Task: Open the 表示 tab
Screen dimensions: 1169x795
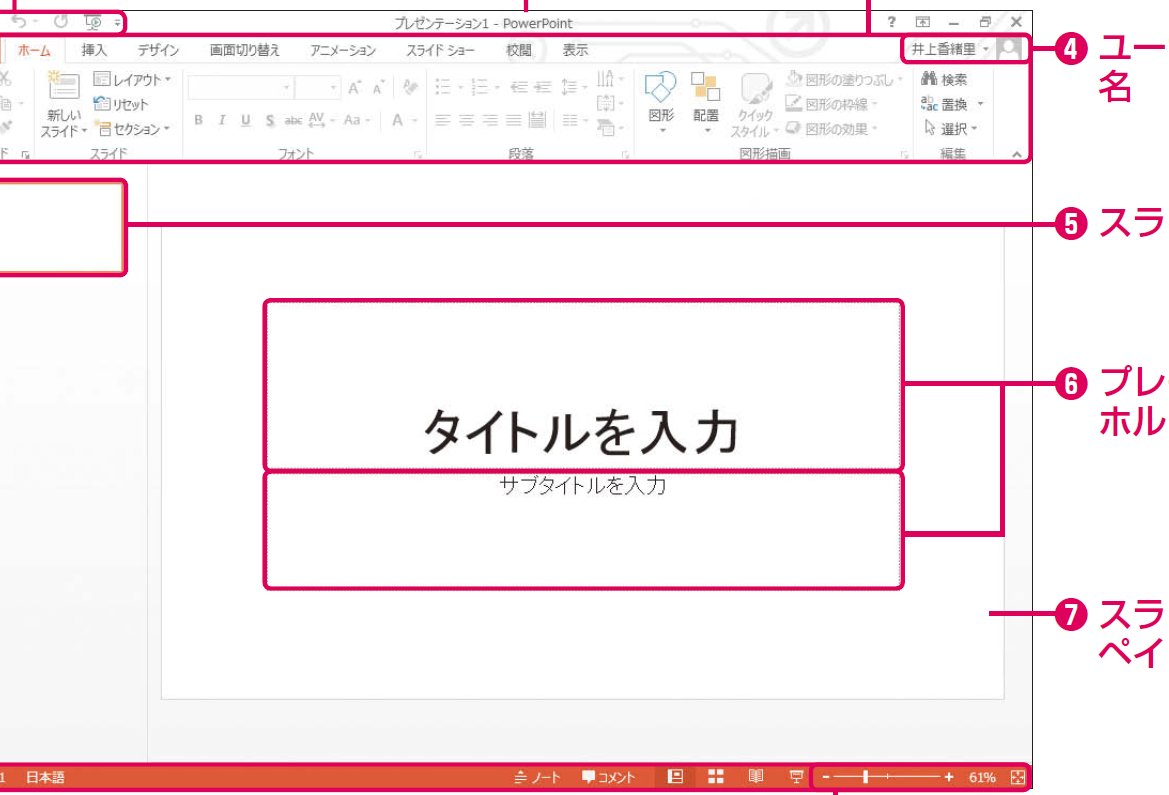Action: 575,51
